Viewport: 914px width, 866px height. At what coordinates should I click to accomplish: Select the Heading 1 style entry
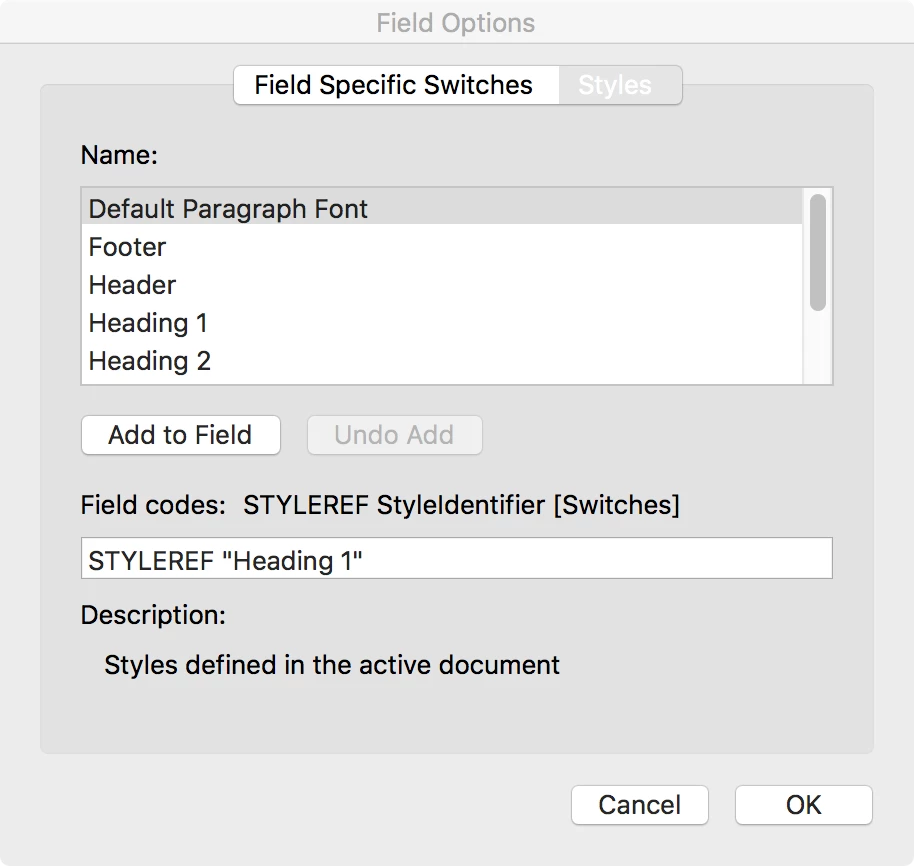148,323
